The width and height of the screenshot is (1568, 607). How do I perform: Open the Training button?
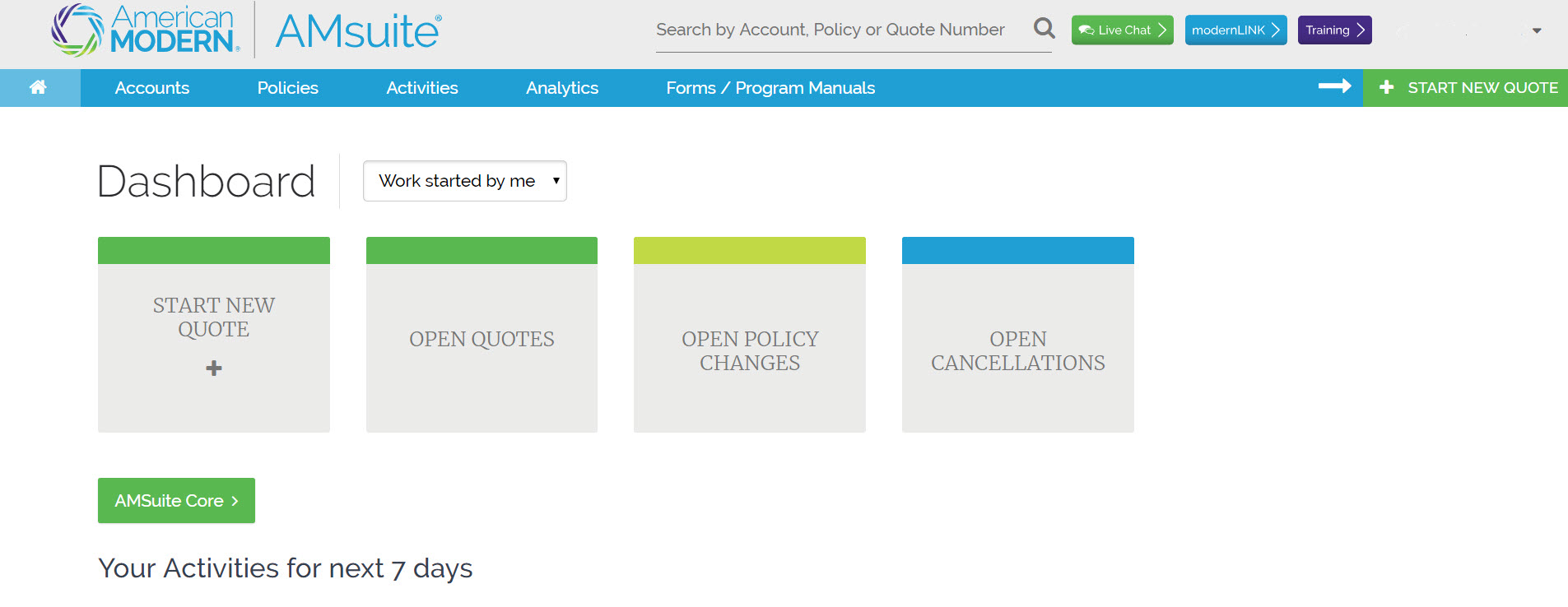(1335, 30)
